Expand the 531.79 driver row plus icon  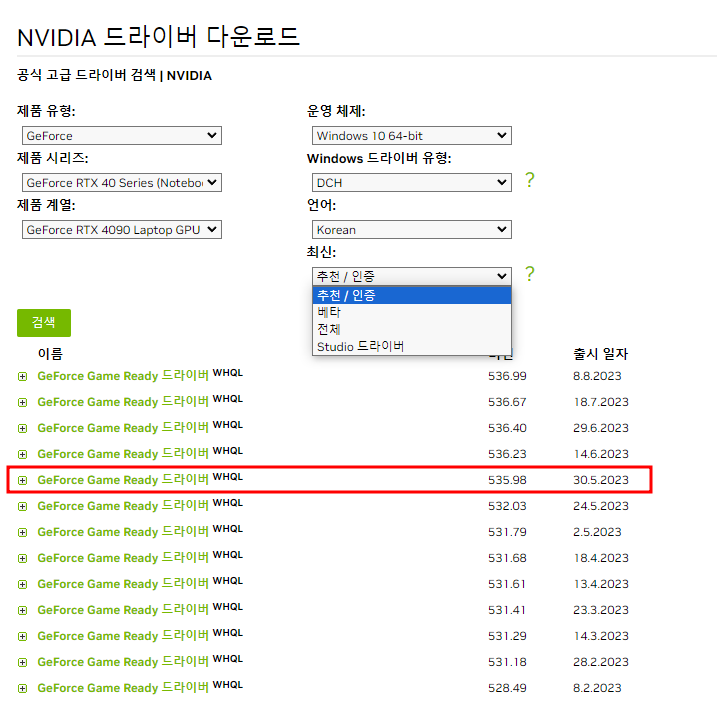22,532
